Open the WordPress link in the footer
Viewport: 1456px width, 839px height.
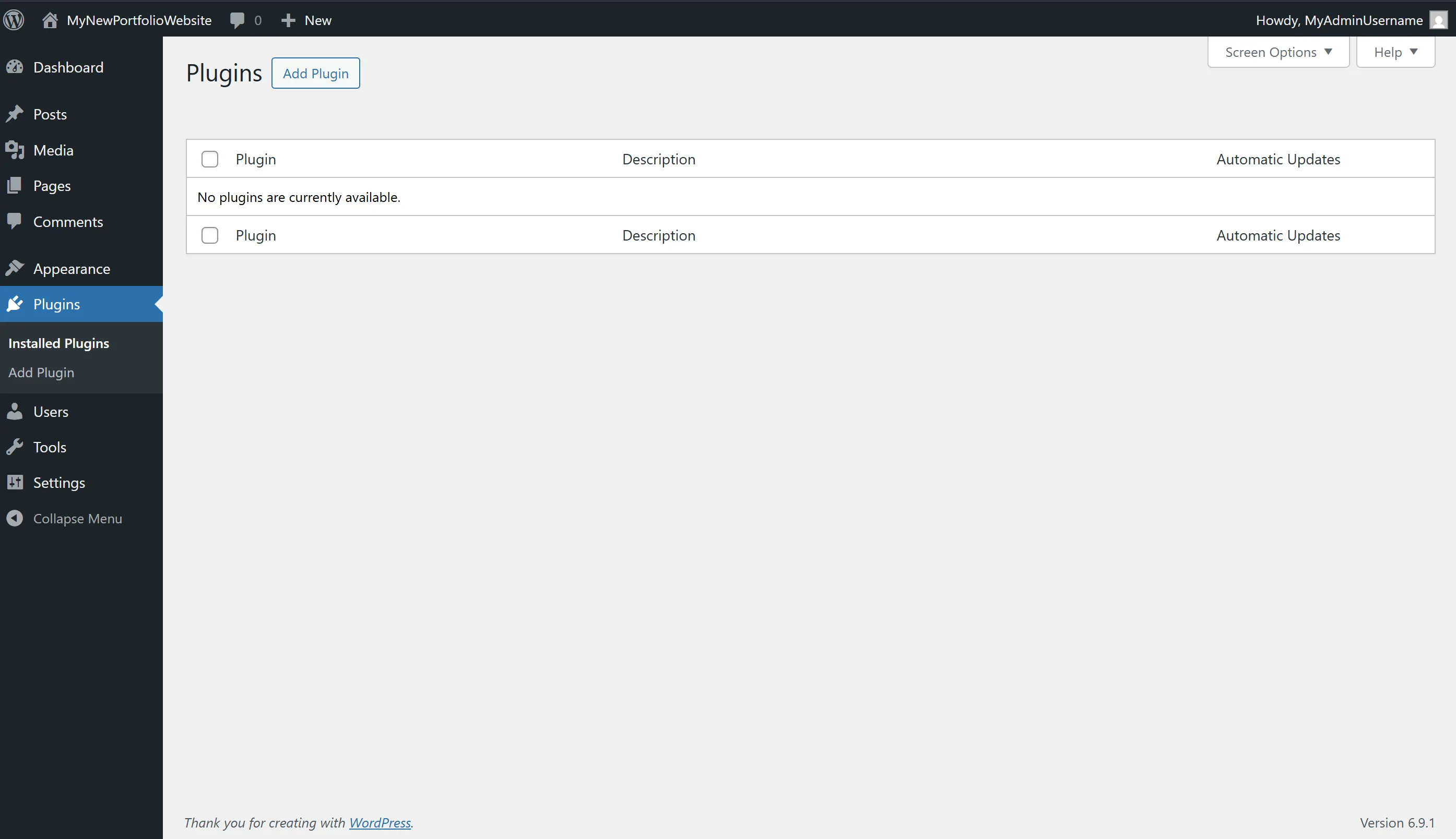coord(381,823)
